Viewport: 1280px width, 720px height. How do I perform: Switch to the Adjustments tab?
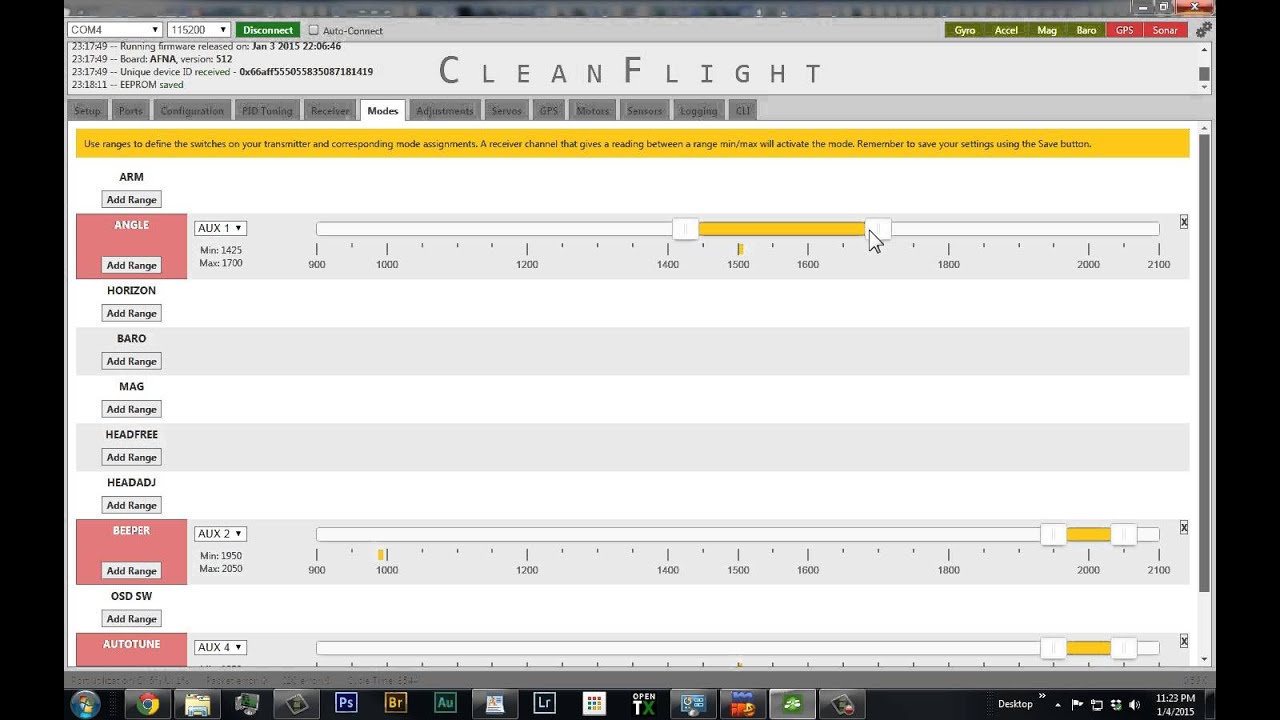click(445, 110)
